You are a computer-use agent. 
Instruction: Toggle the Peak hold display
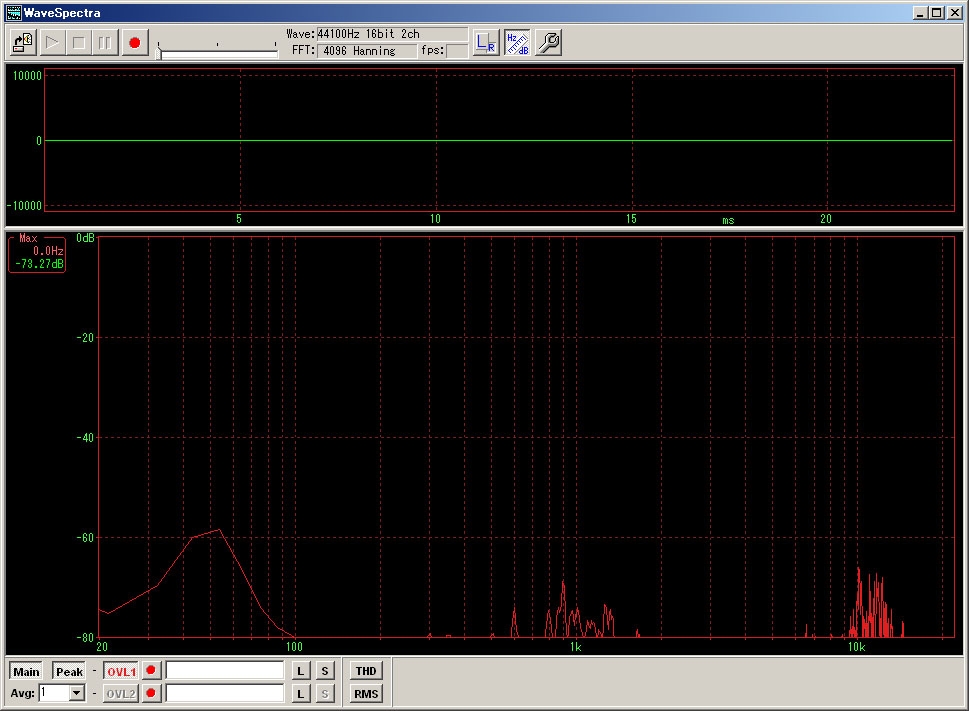tap(69, 671)
